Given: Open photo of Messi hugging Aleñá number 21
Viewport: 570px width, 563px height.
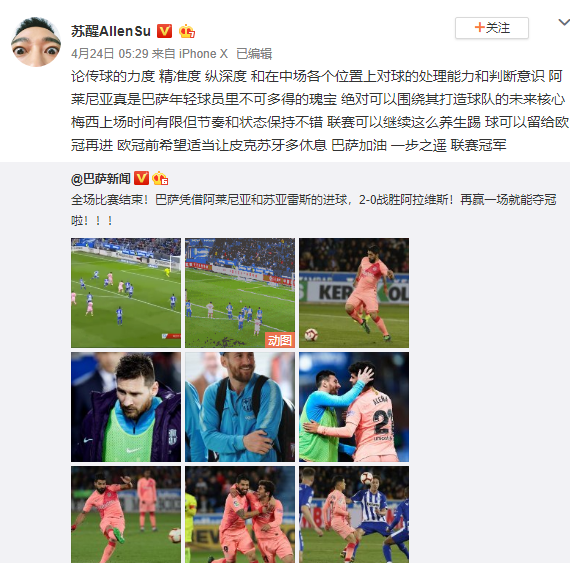Looking at the screenshot, I should point(354,407).
